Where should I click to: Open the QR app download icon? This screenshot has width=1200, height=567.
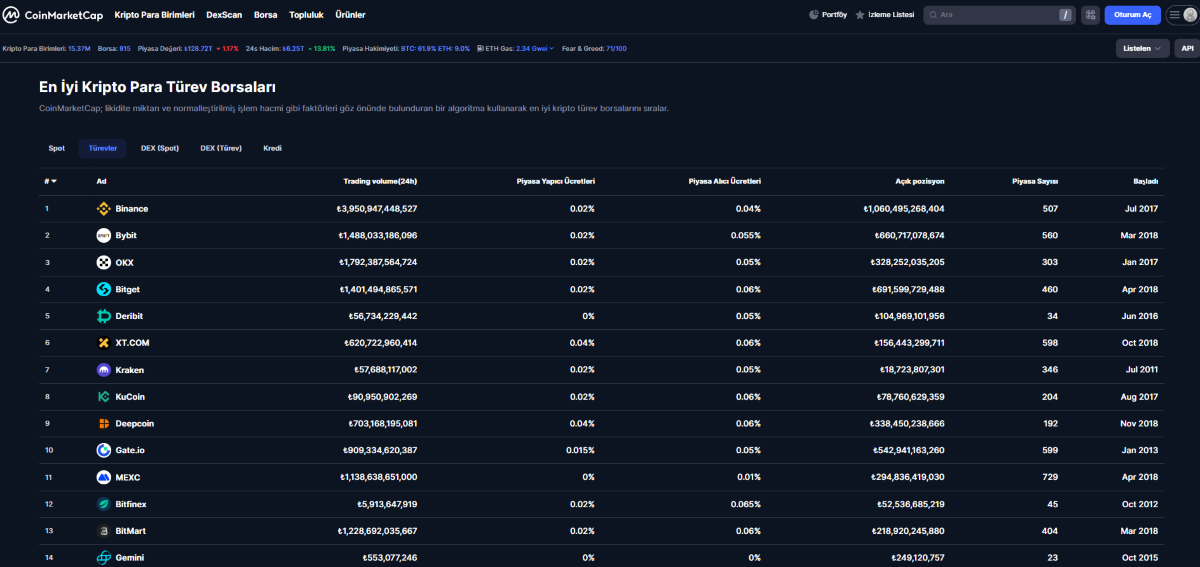coord(1089,15)
